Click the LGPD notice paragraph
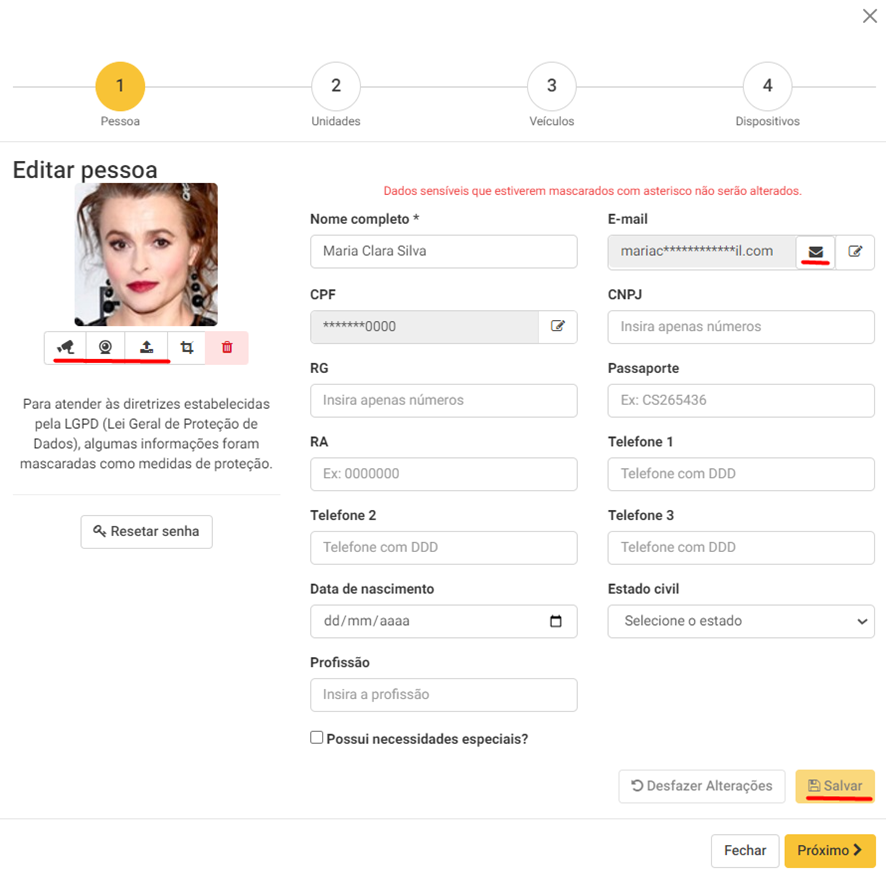The image size is (886, 873). tap(146, 433)
